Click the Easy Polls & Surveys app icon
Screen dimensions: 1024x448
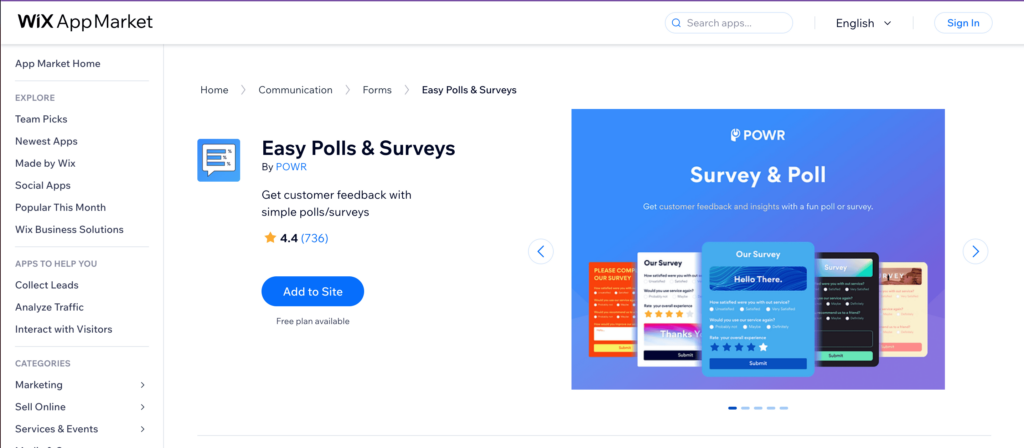pos(218,160)
